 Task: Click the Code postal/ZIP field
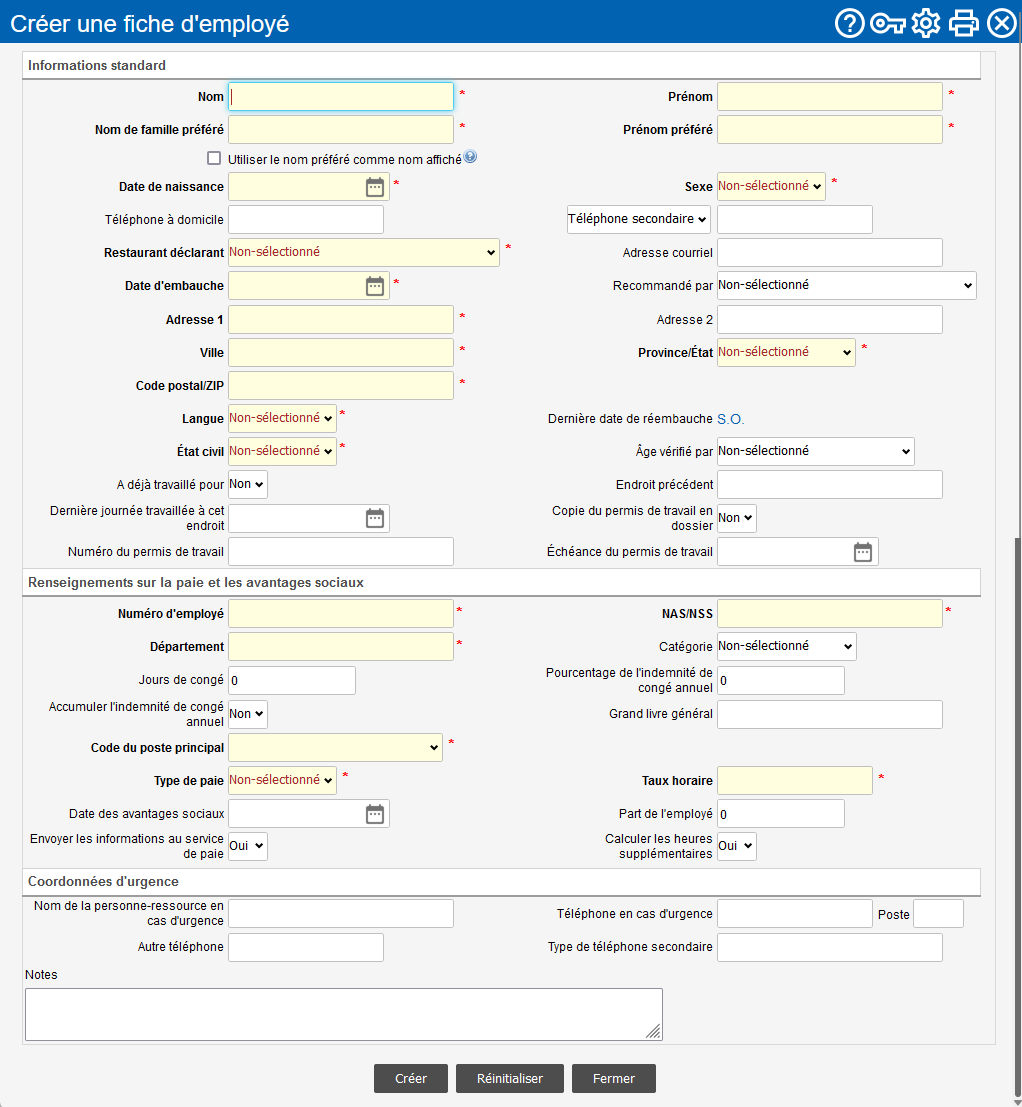pos(340,385)
